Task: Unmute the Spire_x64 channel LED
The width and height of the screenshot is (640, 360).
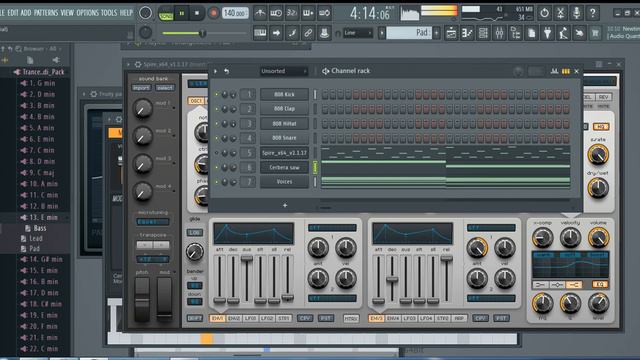Action: (x=217, y=153)
